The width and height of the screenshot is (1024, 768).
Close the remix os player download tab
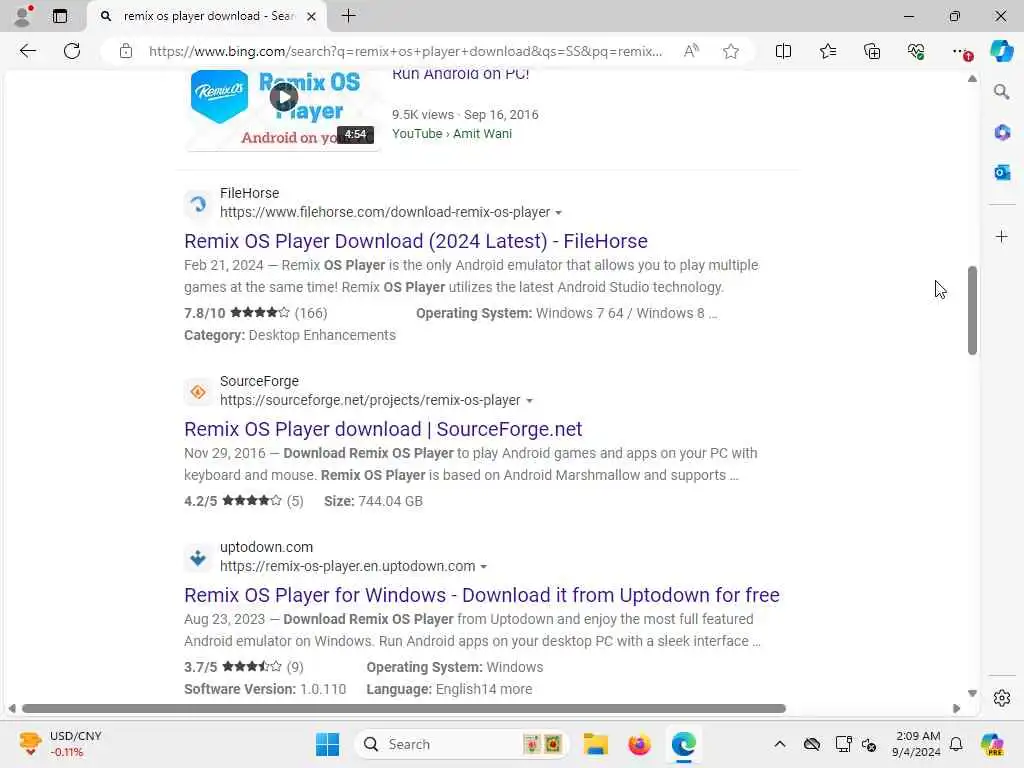coord(312,16)
